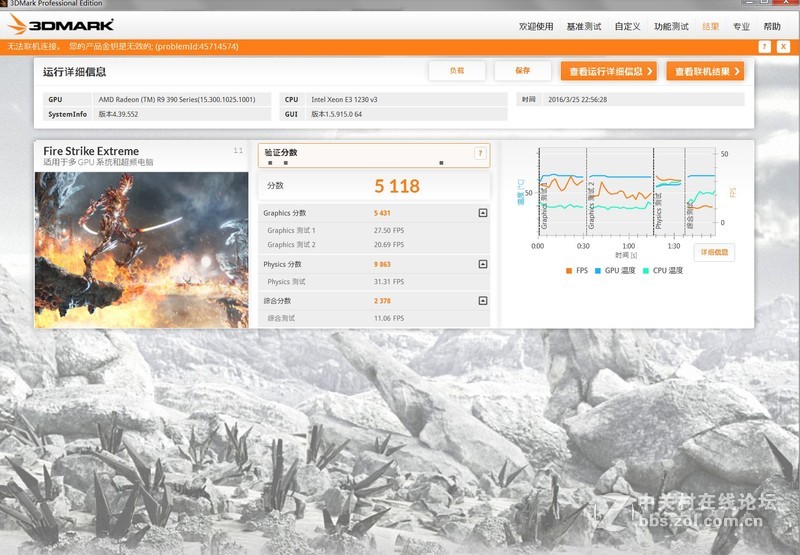Select the 结果 tab

tap(710, 27)
